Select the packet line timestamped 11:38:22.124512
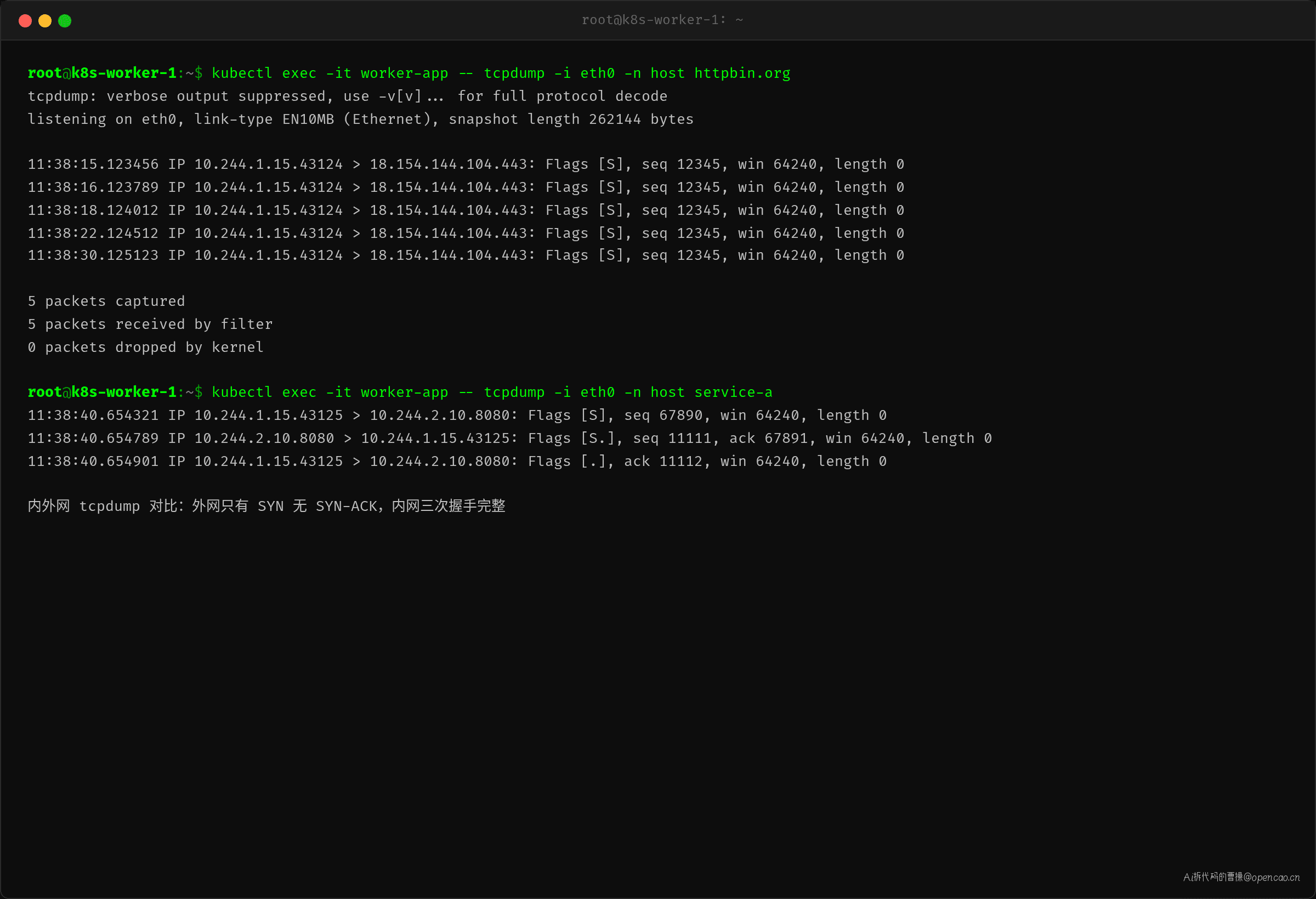The image size is (1316, 899). tap(466, 232)
